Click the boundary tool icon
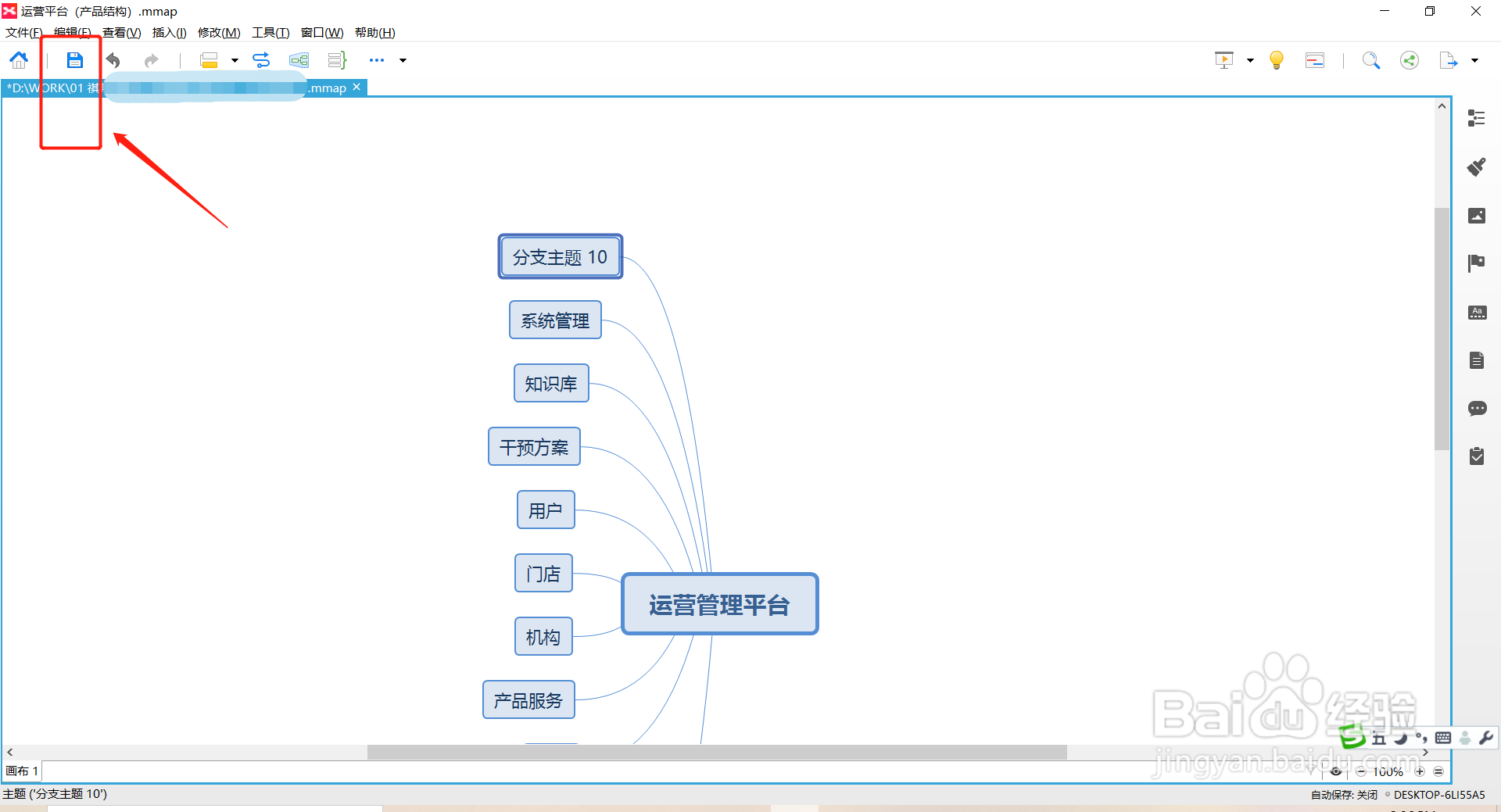The height and width of the screenshot is (812, 1501). coord(299,60)
